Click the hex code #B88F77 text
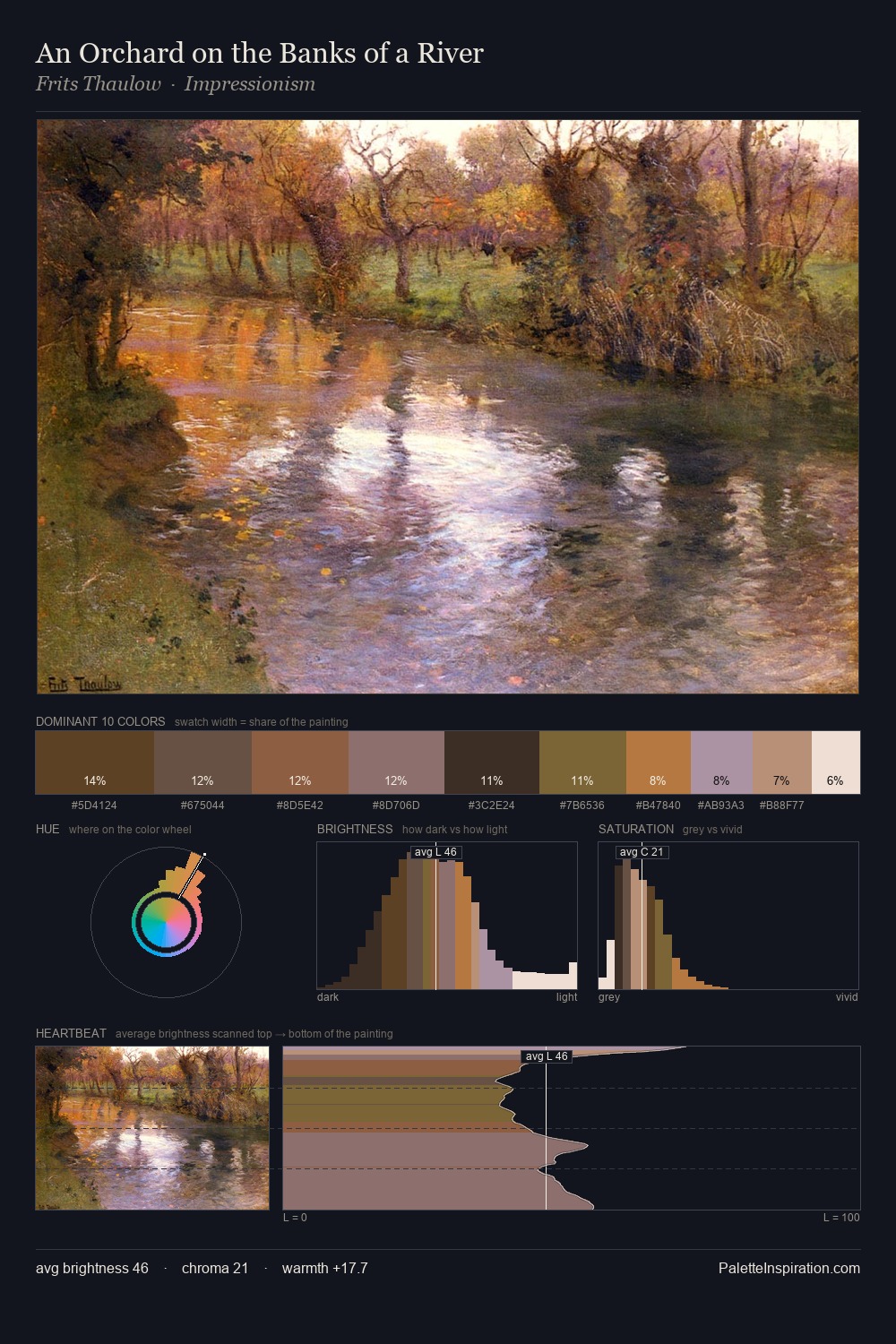896x1344 pixels. tap(782, 806)
